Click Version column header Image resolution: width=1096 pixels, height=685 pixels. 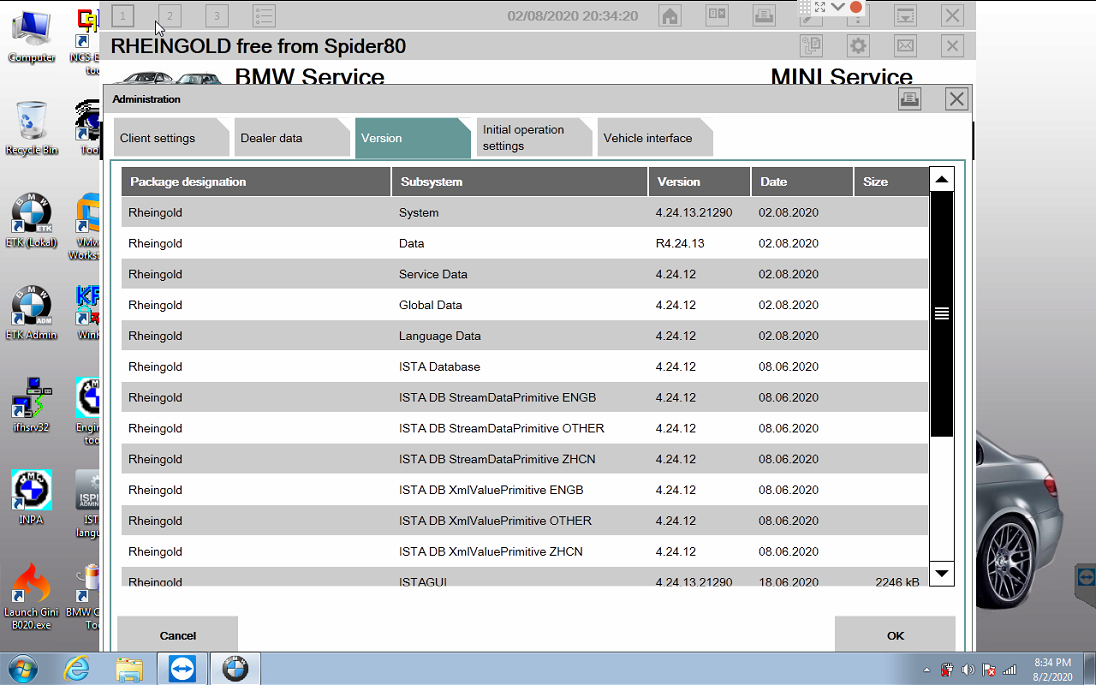[699, 182]
